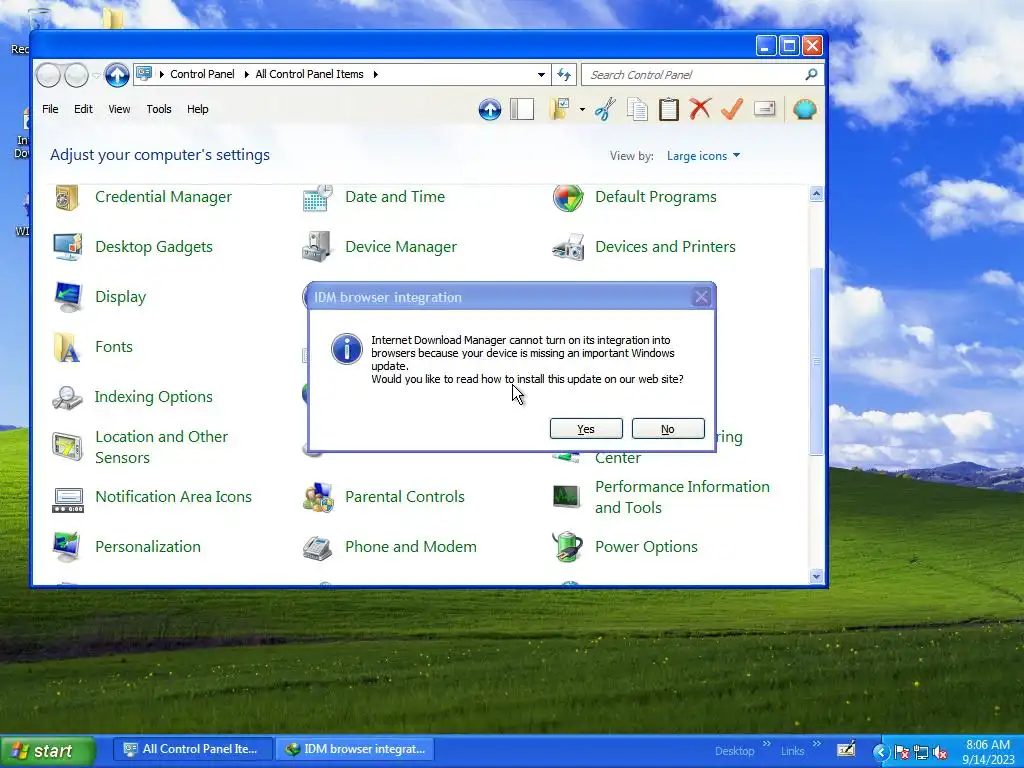Open the Start menu
The height and width of the screenshot is (768, 1024).
[x=48, y=751]
